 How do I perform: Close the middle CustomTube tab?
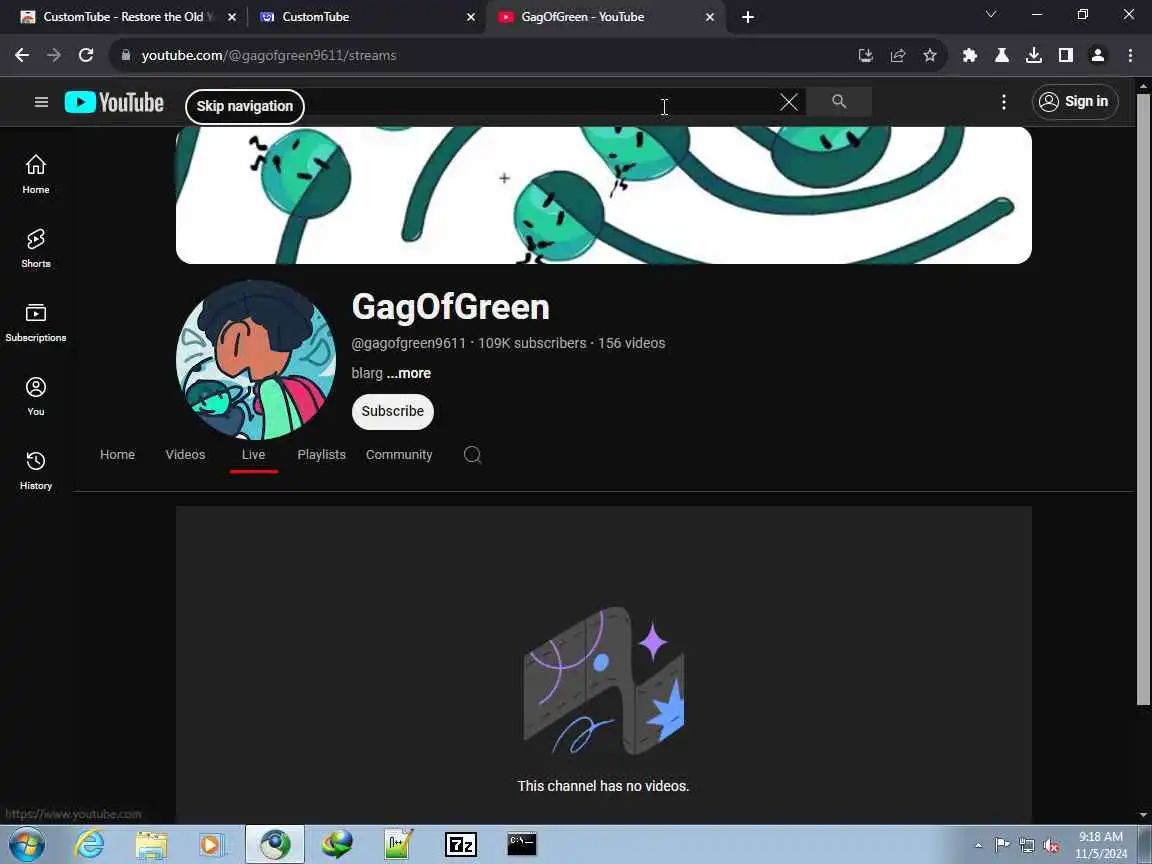[x=471, y=17]
